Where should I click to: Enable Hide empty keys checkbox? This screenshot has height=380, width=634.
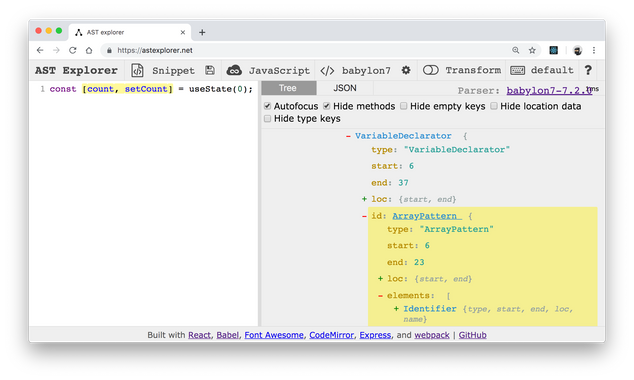tap(404, 106)
